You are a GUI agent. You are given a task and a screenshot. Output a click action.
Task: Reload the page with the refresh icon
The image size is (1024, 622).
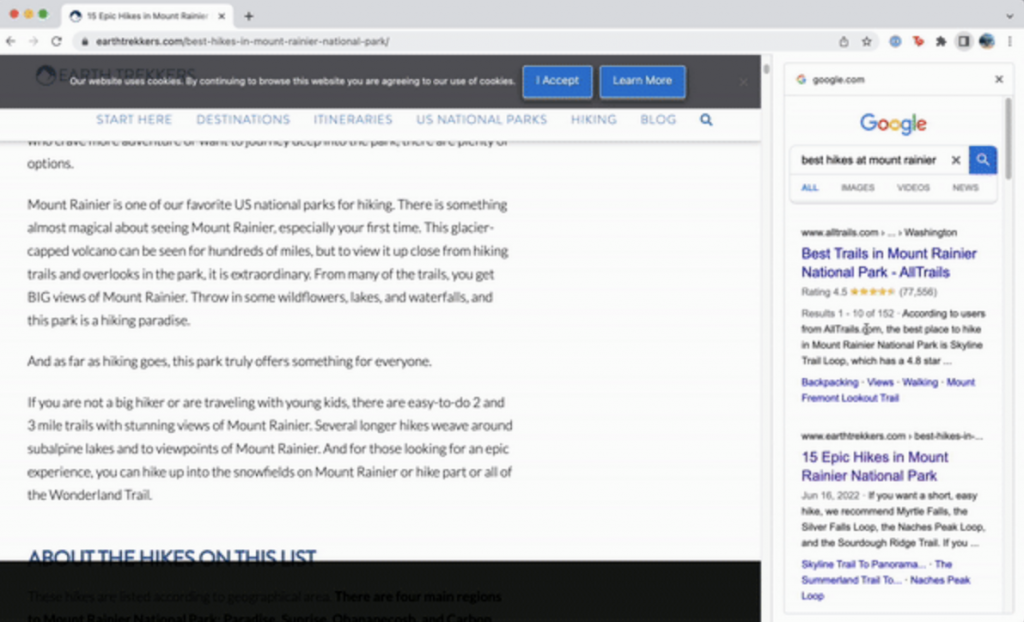click(x=56, y=41)
